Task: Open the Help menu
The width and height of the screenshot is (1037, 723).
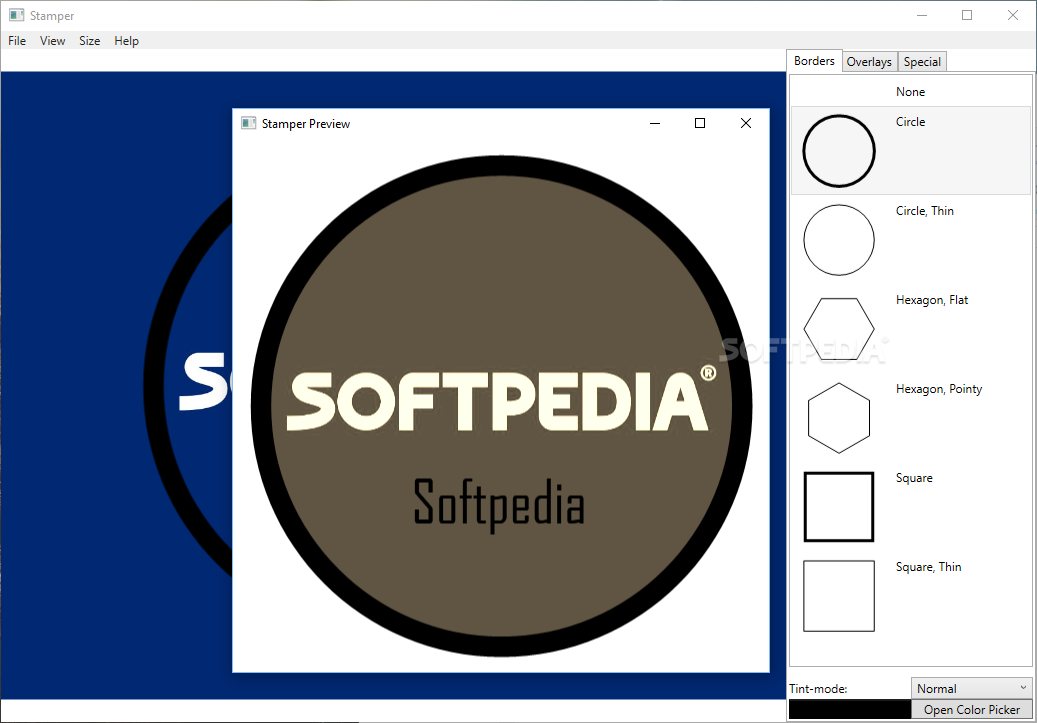Action: (x=126, y=41)
